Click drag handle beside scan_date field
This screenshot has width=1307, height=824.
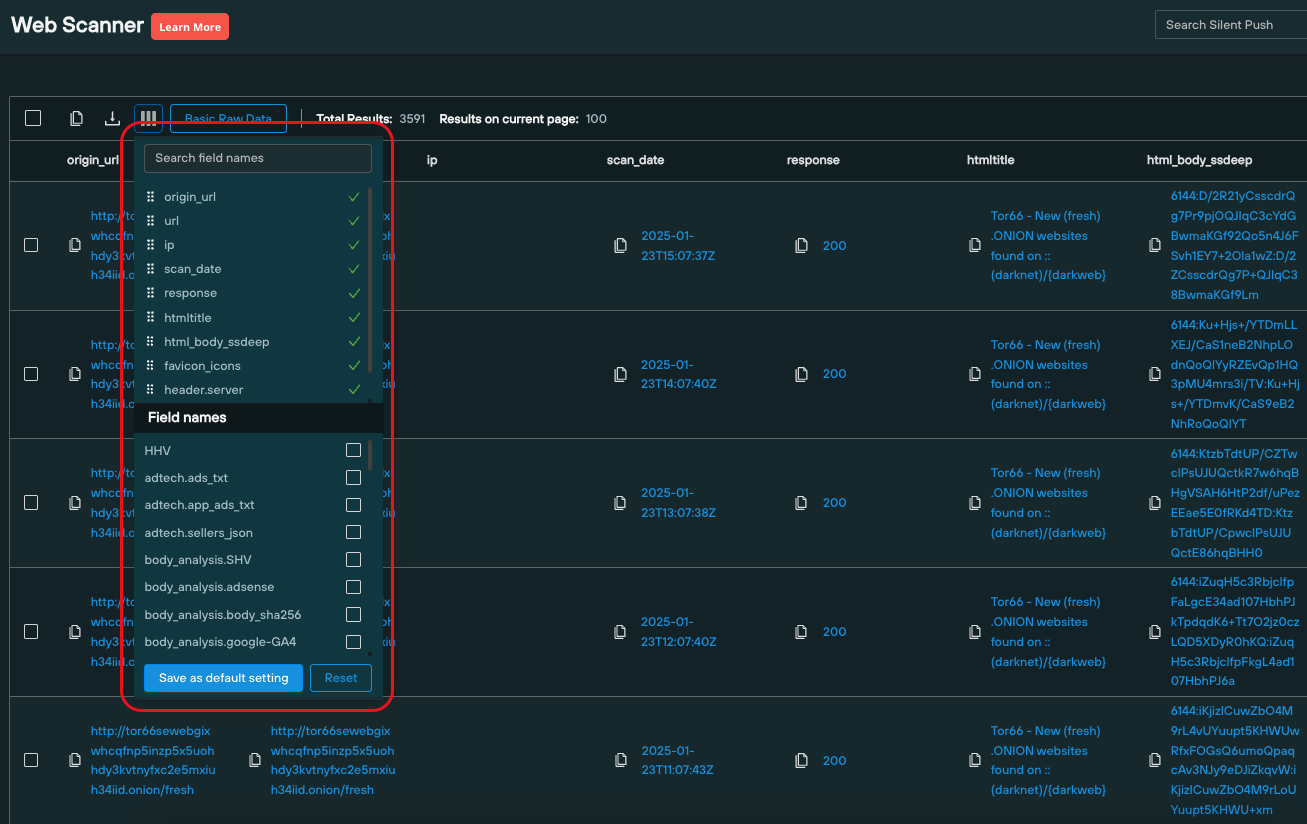pyautogui.click(x=151, y=269)
